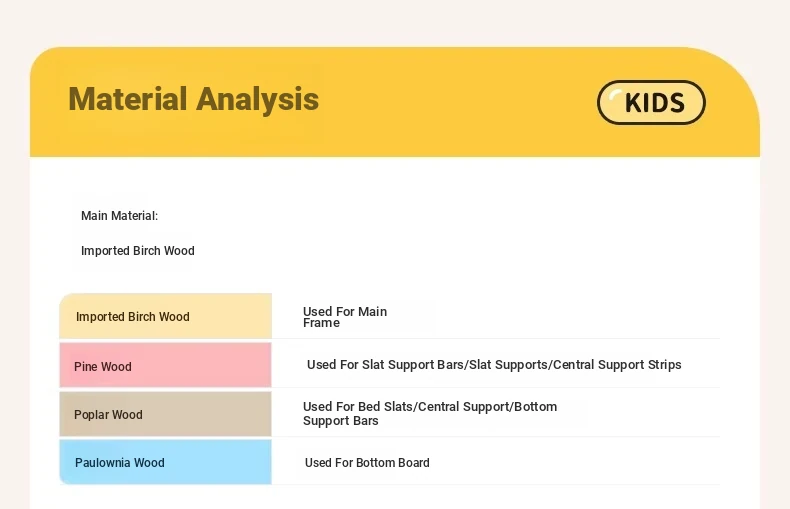Click the shine highlight inside the KIDS badge
This screenshot has height=509, width=790.
(x=615, y=95)
